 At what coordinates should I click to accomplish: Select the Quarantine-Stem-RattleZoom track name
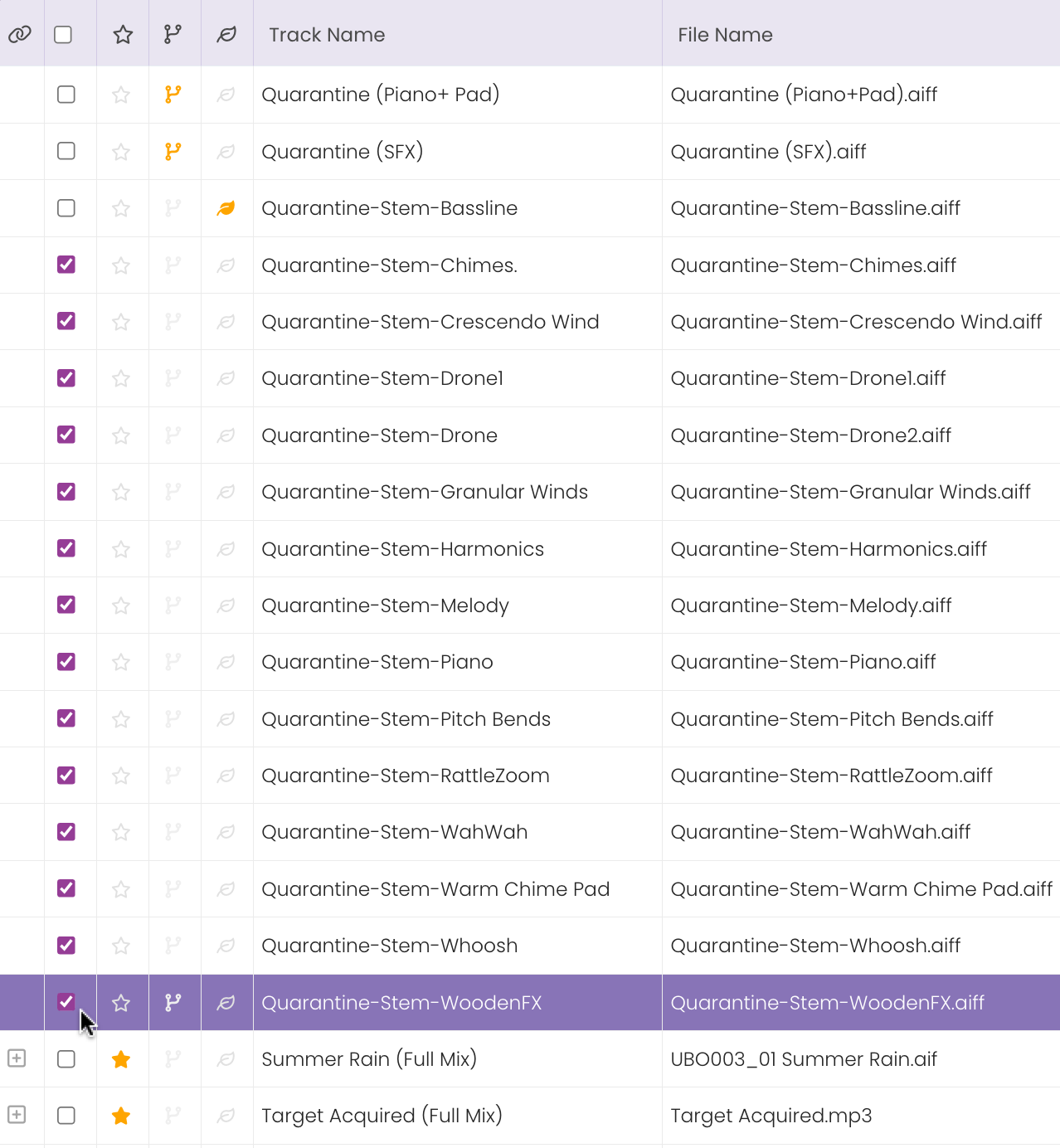(406, 776)
